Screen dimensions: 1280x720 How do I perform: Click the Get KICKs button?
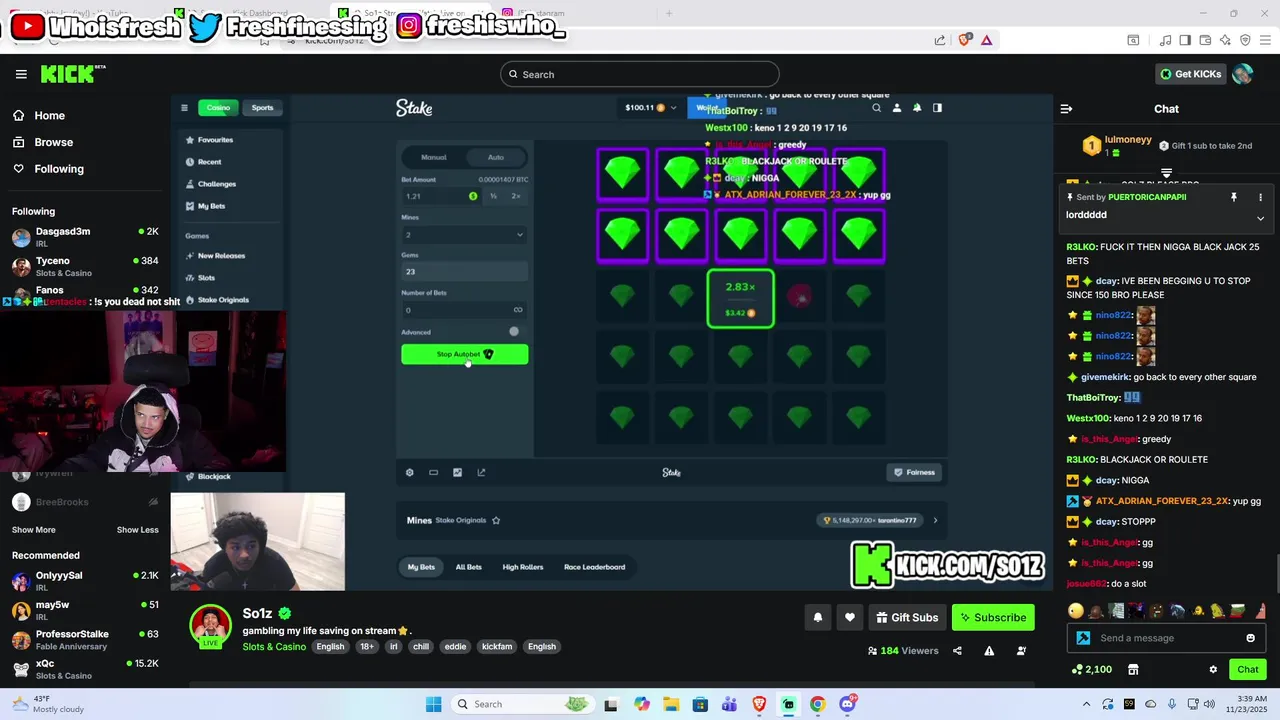(1191, 74)
